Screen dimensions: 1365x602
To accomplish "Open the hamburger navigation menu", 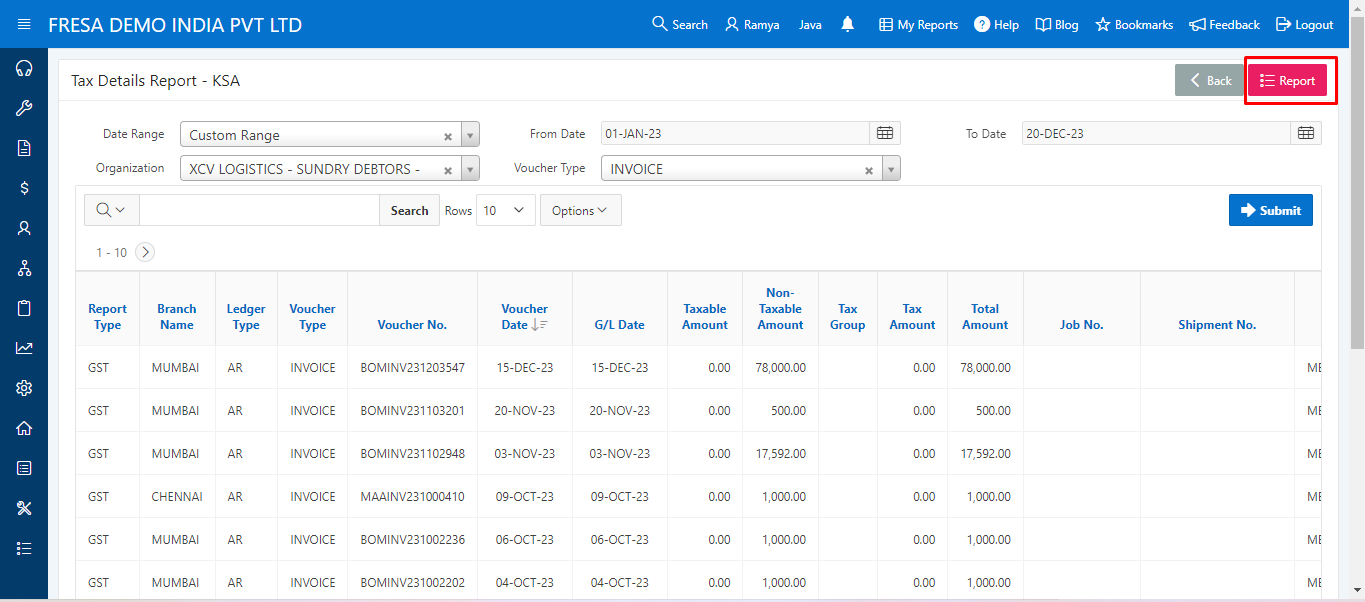I will (24, 24).
